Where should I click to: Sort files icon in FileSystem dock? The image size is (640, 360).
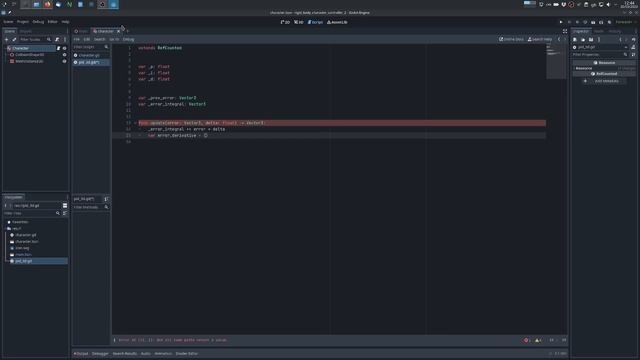click(x=65, y=213)
